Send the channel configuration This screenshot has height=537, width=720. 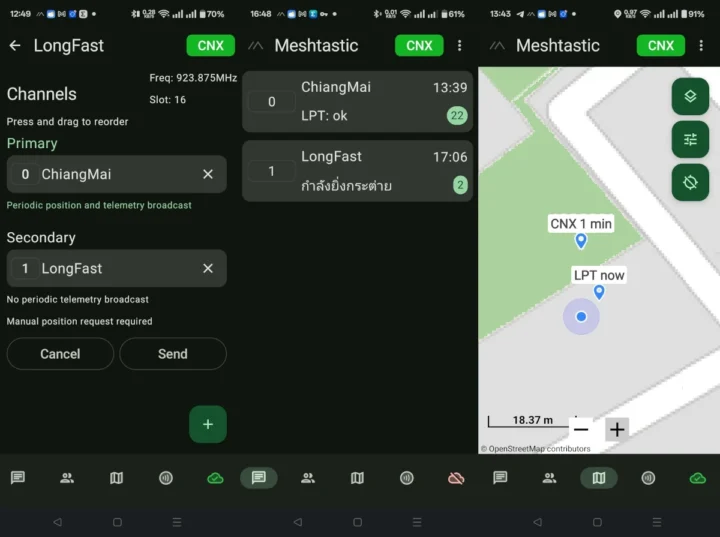coord(173,354)
